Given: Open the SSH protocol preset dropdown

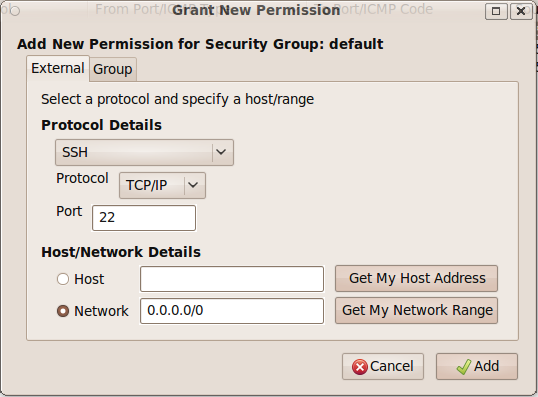Looking at the screenshot, I should (144, 152).
